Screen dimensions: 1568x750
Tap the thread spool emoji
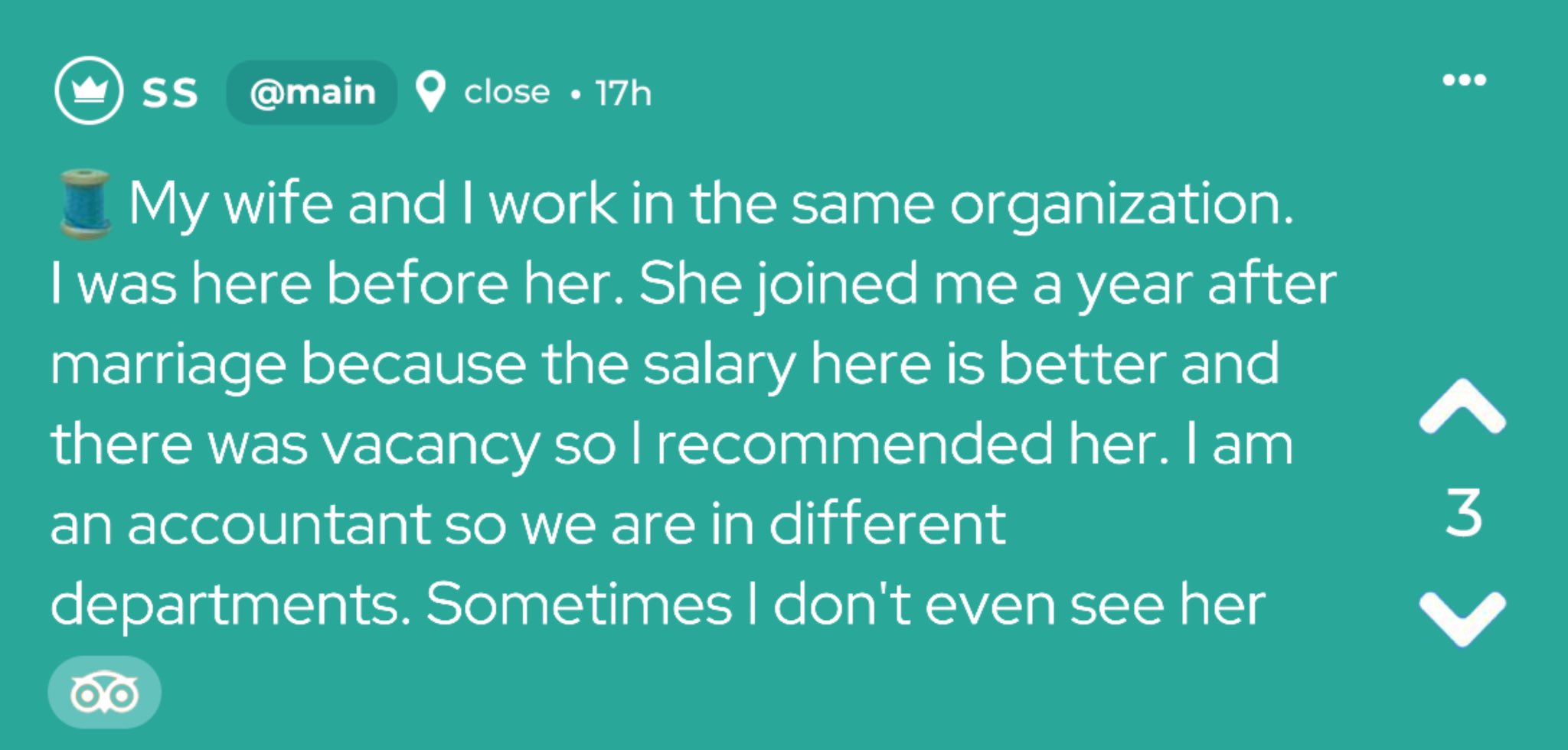pyautogui.click(x=83, y=204)
